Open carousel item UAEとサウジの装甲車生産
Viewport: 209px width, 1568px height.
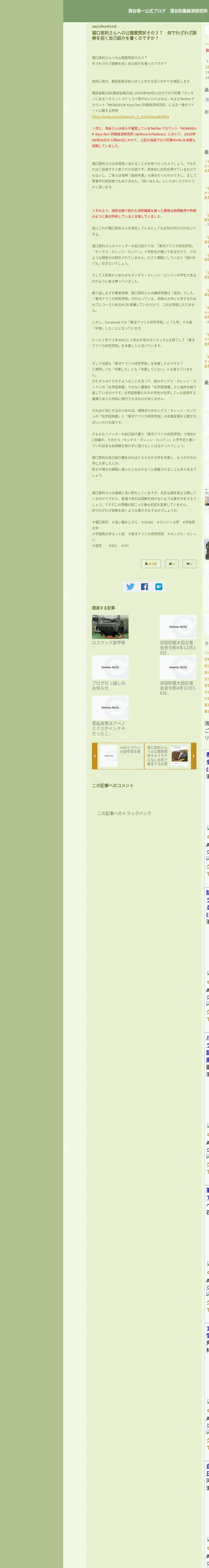121,756
